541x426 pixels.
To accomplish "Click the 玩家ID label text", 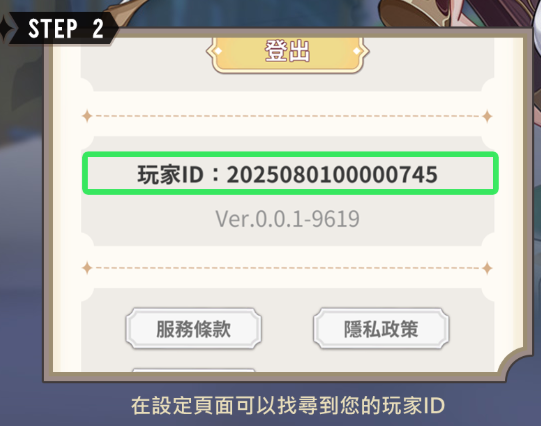I will coord(170,174).
